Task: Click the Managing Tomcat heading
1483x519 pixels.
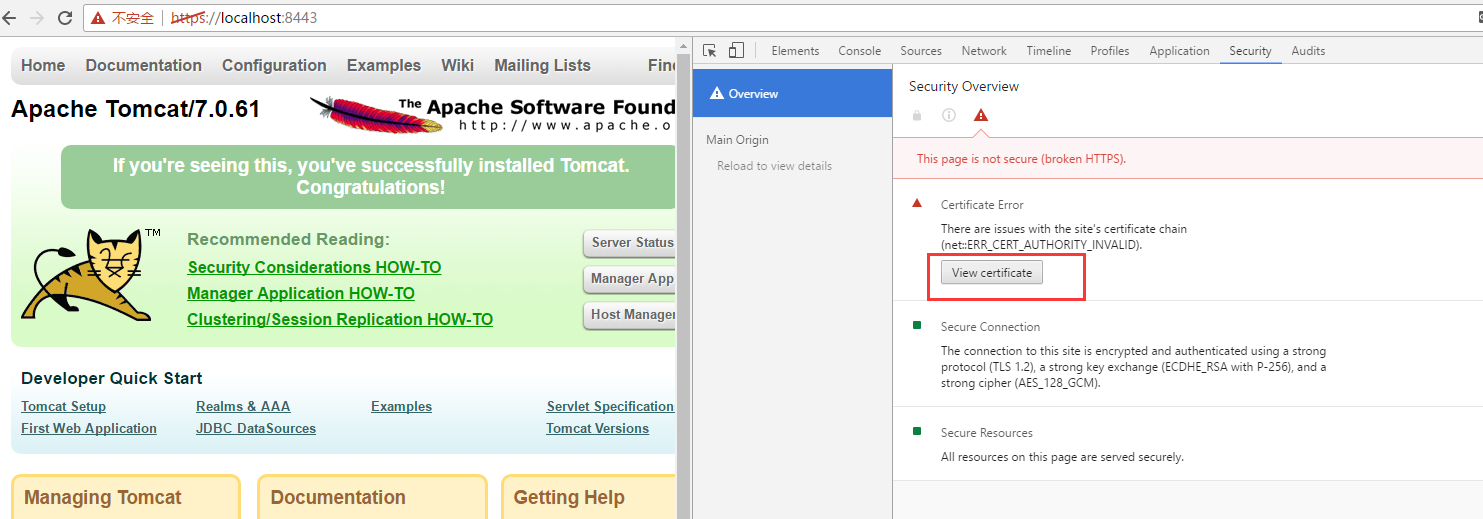Action: (103, 497)
